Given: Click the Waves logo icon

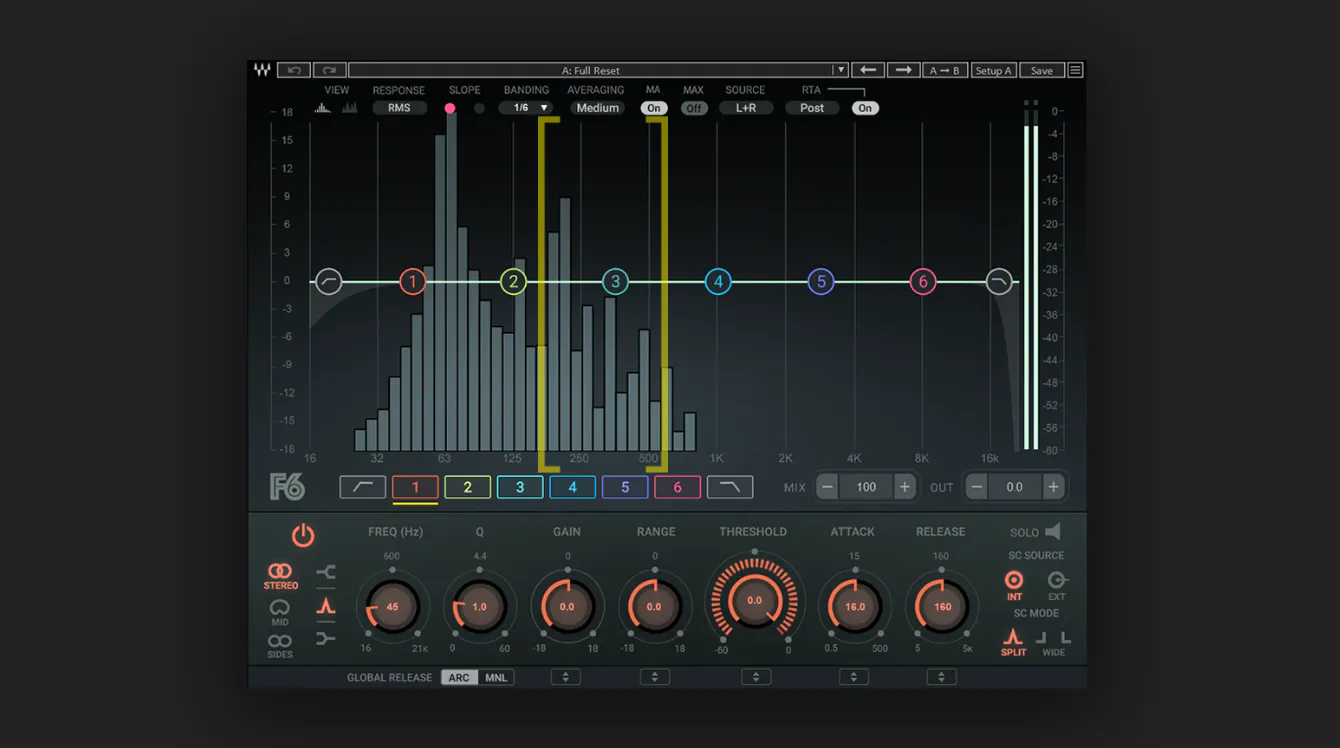Looking at the screenshot, I should coord(262,70).
